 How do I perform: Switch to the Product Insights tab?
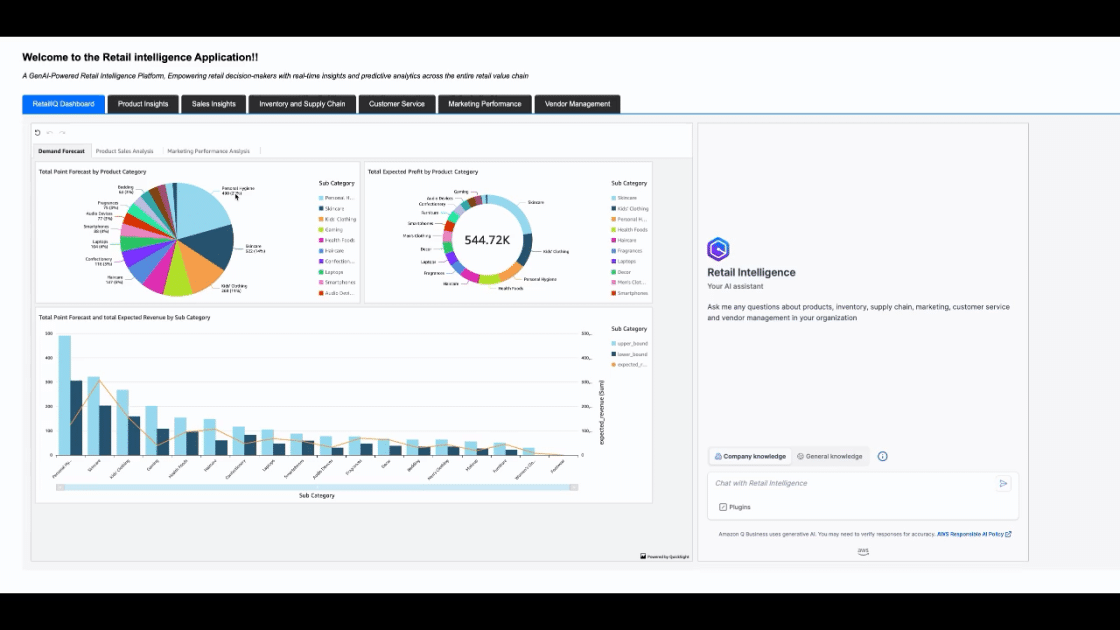coord(143,104)
